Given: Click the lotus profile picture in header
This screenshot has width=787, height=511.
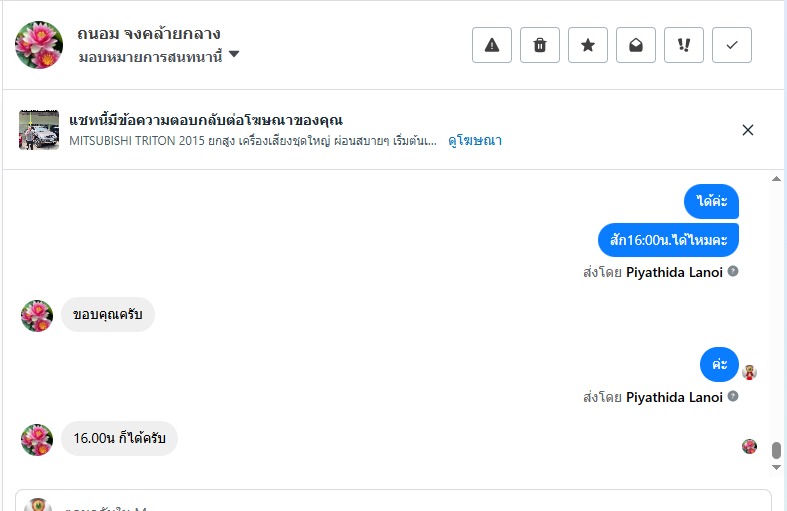Looking at the screenshot, I should [40, 44].
